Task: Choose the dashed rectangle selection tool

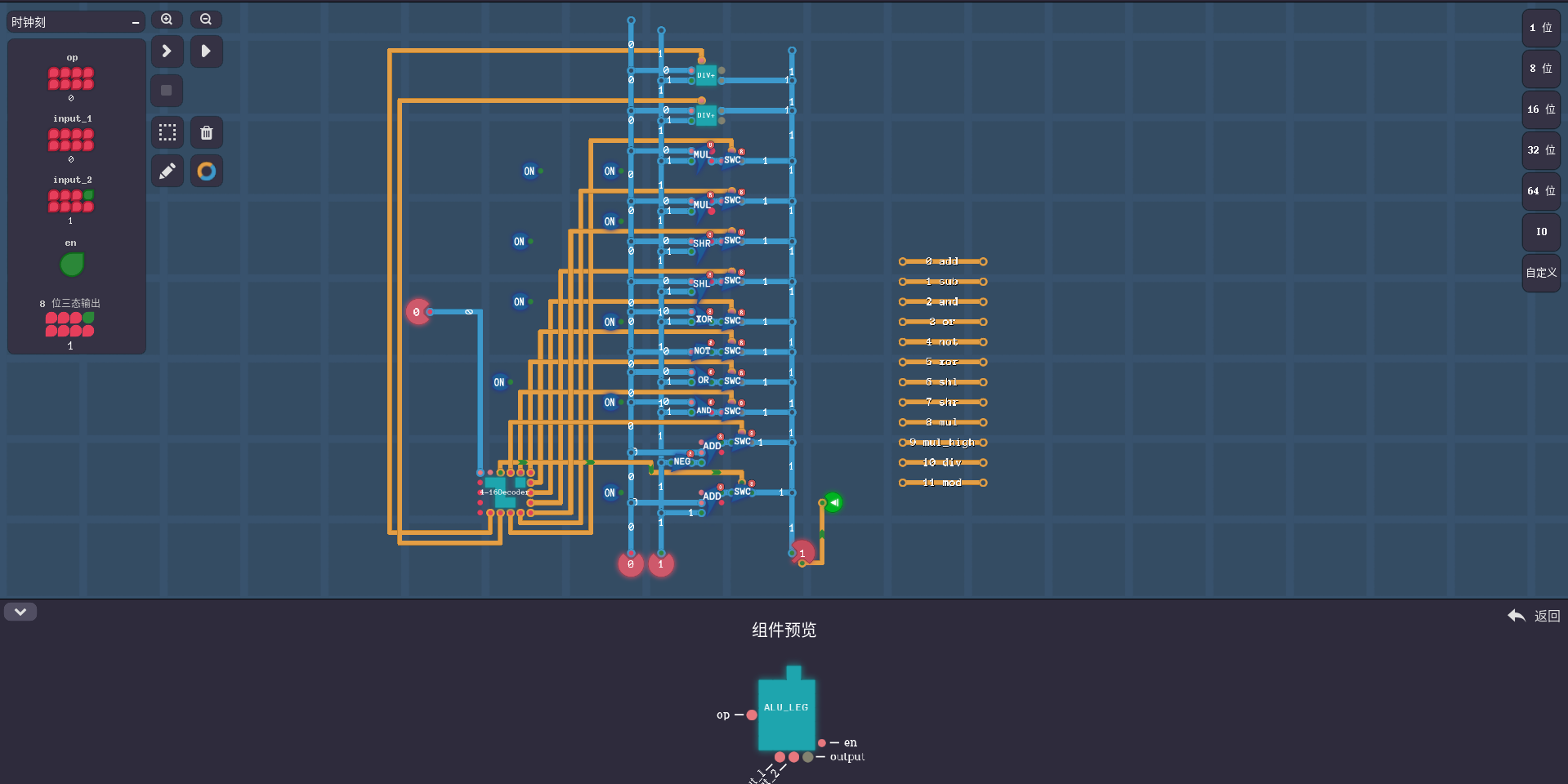Action: pyautogui.click(x=167, y=132)
